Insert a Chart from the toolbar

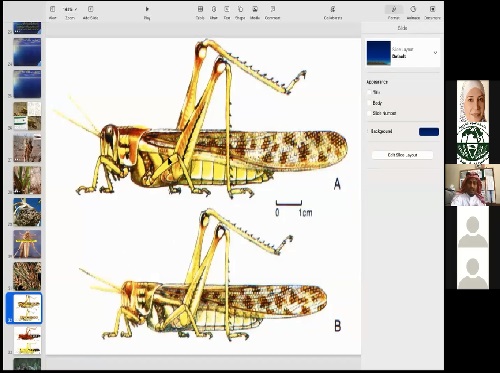214,12
